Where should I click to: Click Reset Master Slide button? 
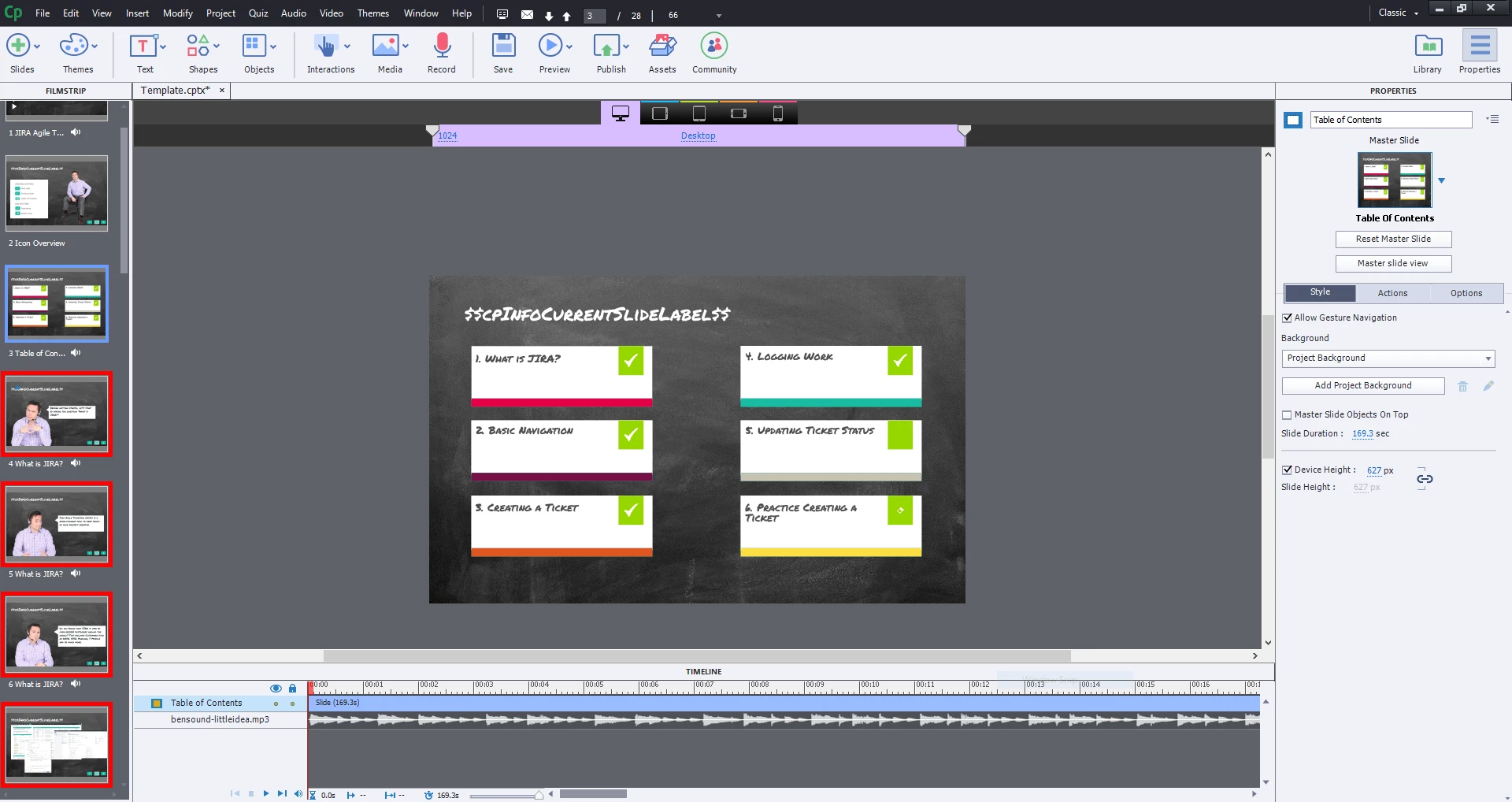1393,239
